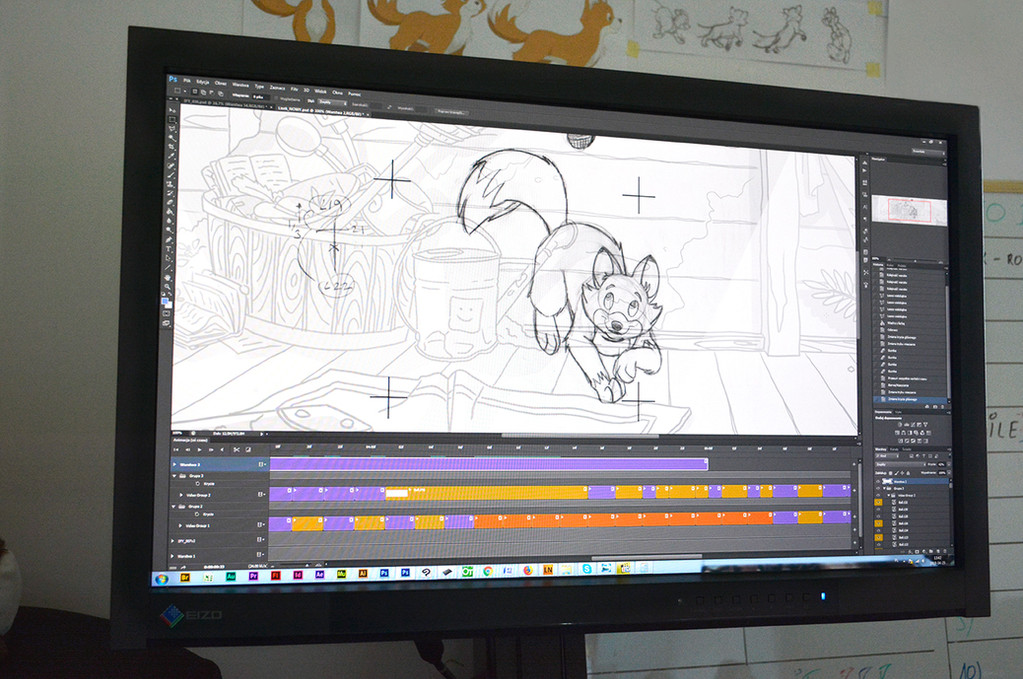This screenshot has height=679, width=1023.
Task: Click the create new group folder icon
Action: coord(931,552)
